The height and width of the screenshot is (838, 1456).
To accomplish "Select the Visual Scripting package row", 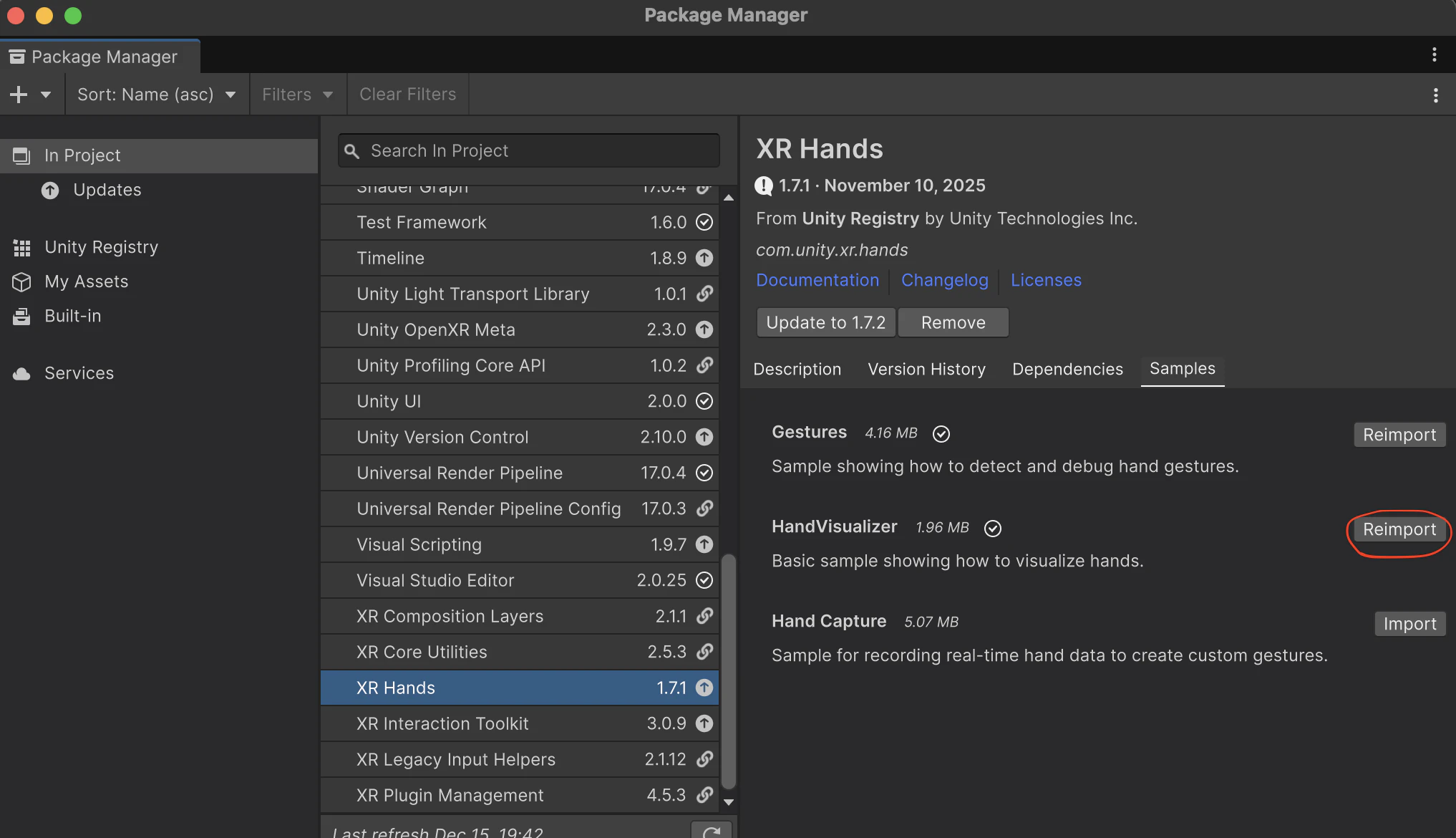I will 520,544.
